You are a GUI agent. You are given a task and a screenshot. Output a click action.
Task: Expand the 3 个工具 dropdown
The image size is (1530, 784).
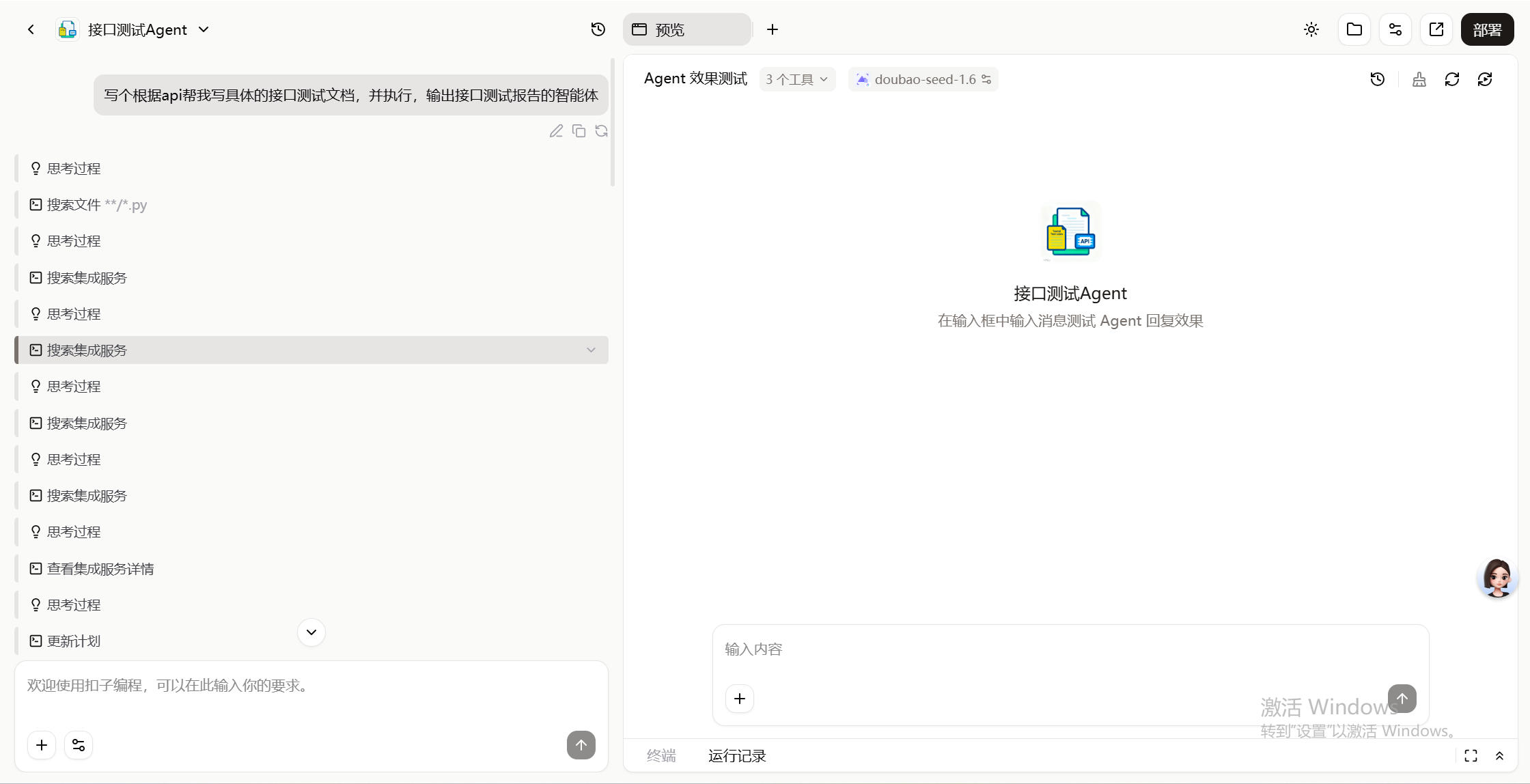click(x=797, y=79)
